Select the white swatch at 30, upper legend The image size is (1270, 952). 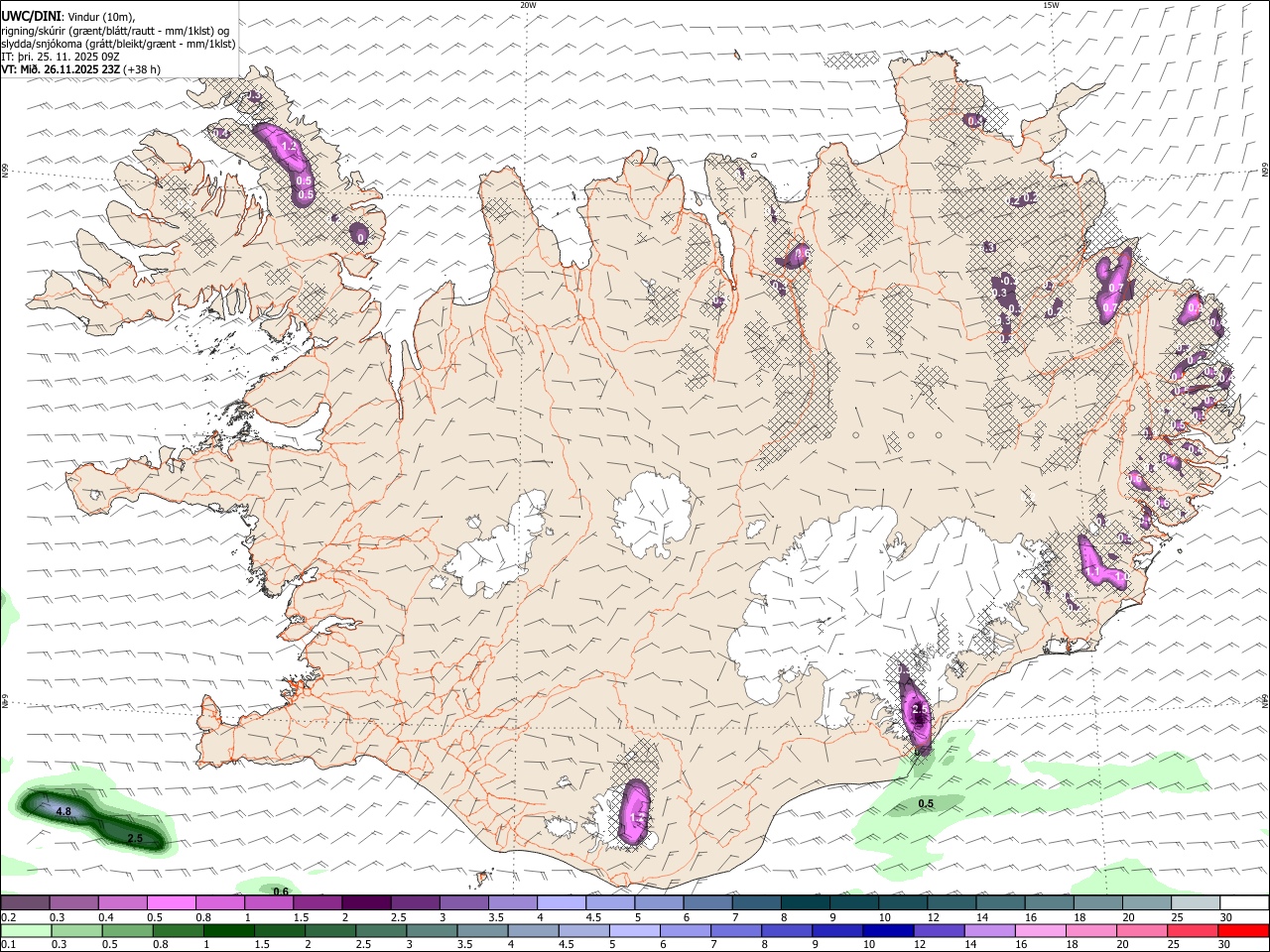pyautogui.click(x=1244, y=902)
